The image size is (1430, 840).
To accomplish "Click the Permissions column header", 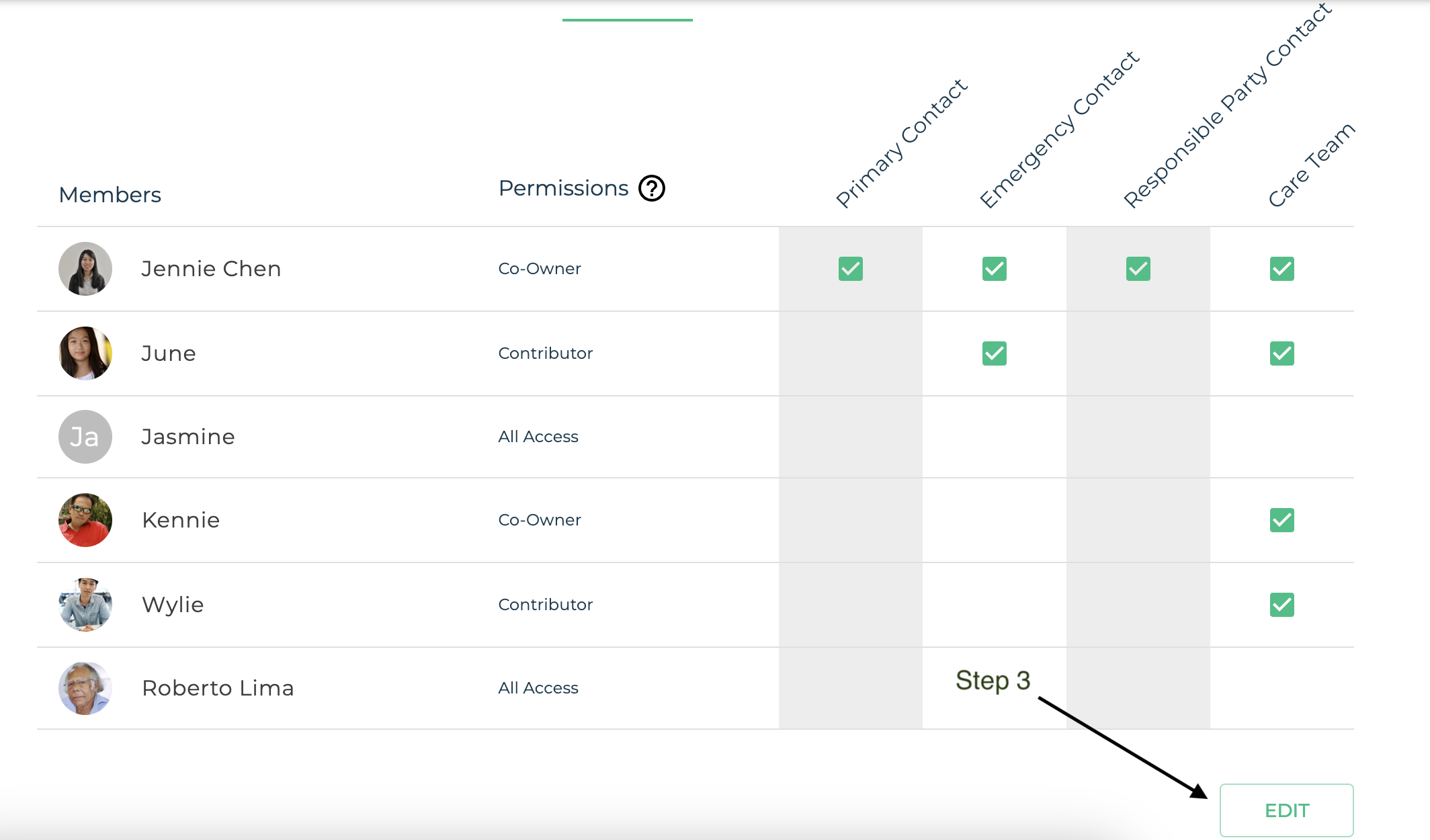I will tap(563, 188).
